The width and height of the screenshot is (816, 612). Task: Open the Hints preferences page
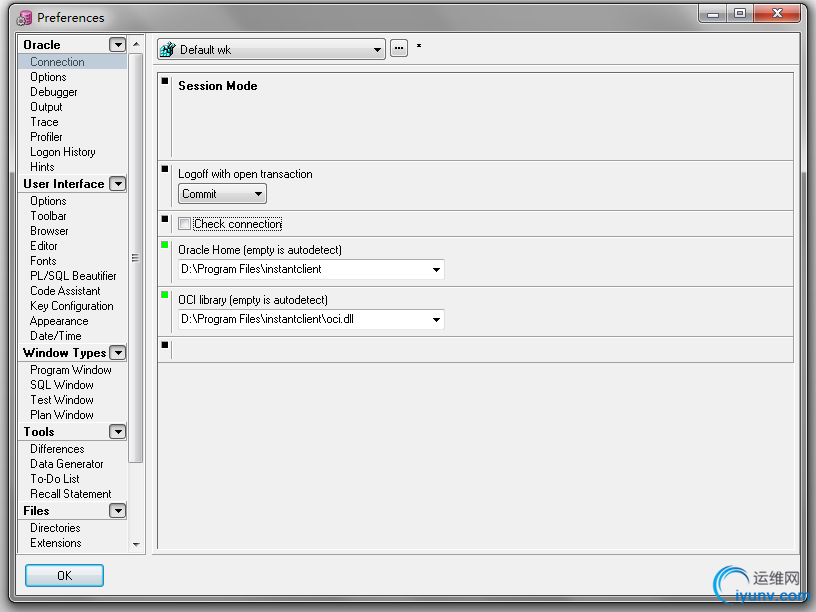click(x=42, y=167)
